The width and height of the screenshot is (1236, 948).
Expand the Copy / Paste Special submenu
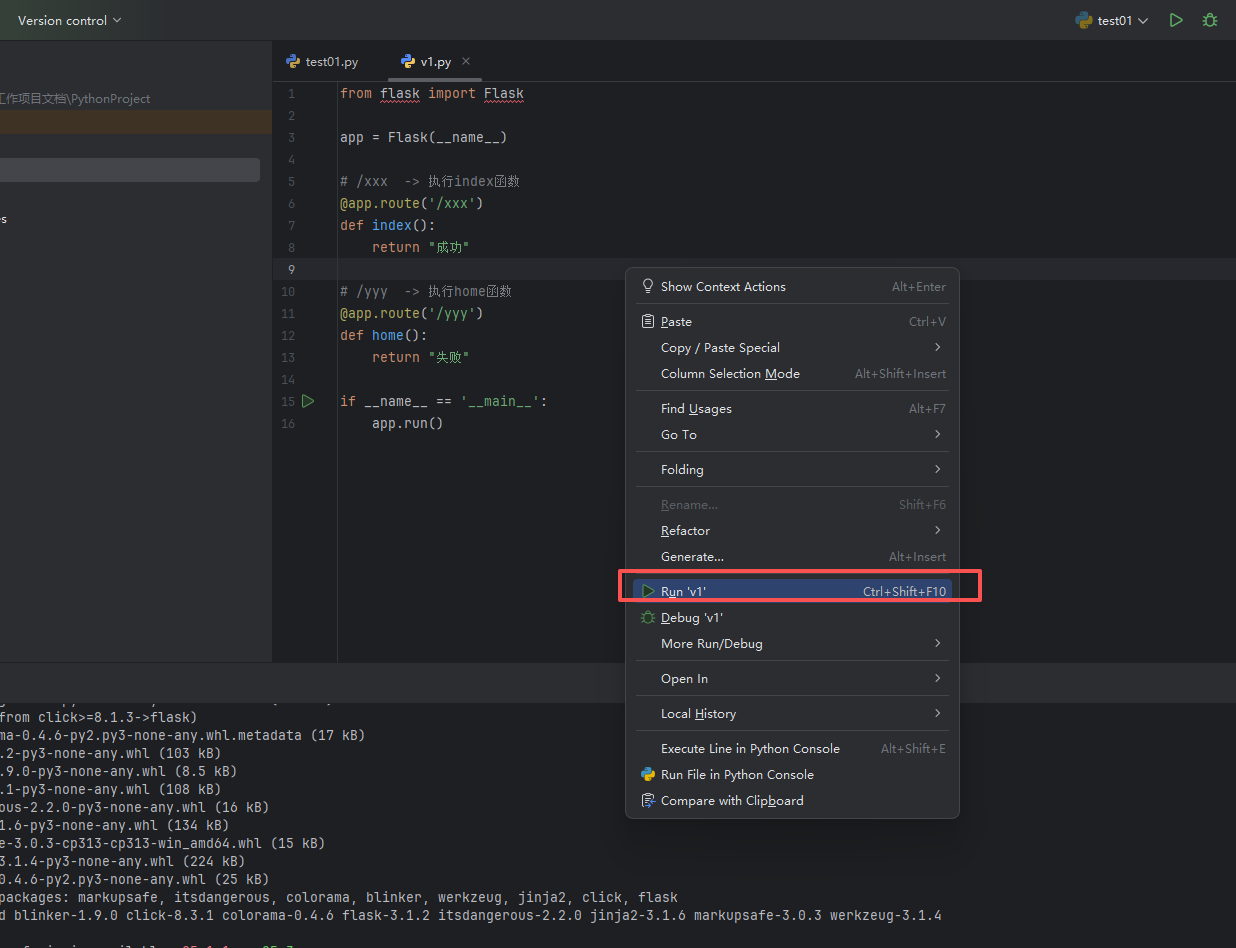[937, 347]
